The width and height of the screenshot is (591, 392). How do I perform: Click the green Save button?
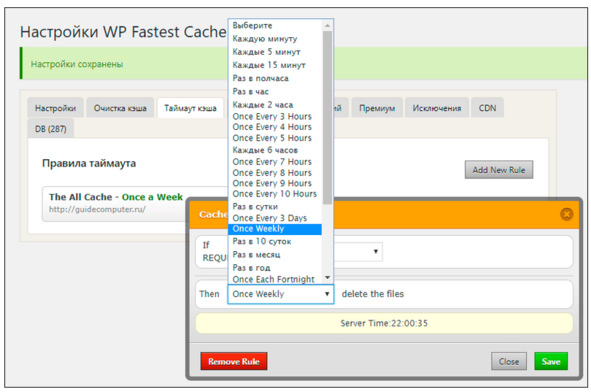tap(551, 361)
